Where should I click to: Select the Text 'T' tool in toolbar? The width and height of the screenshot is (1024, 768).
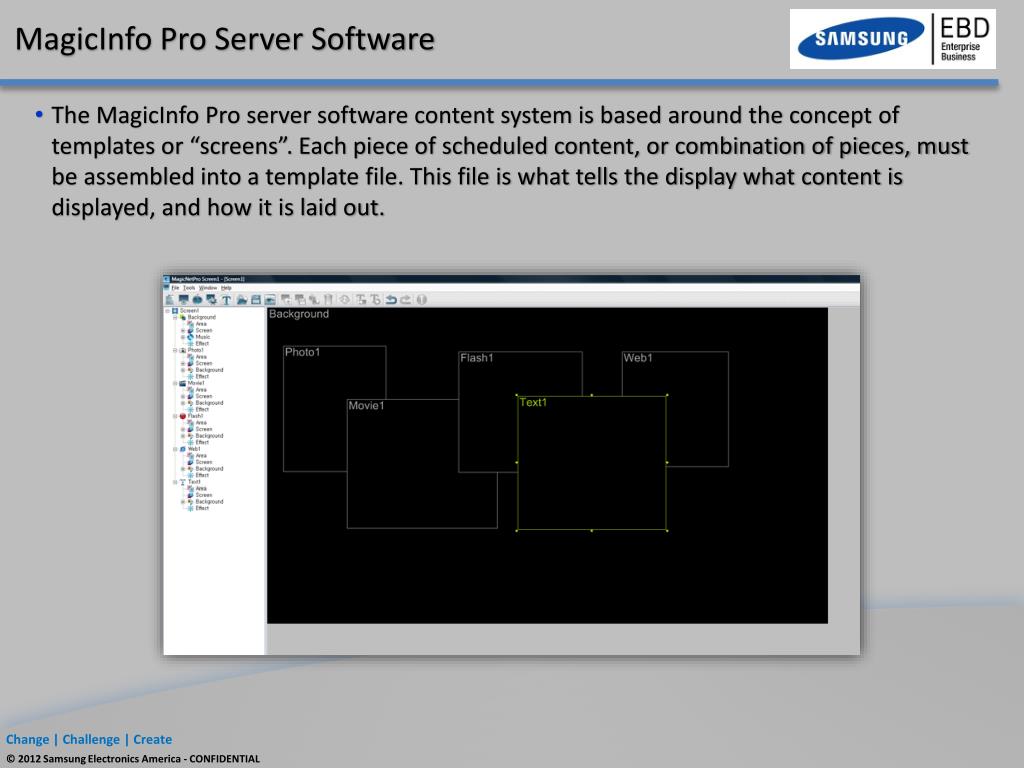[227, 300]
